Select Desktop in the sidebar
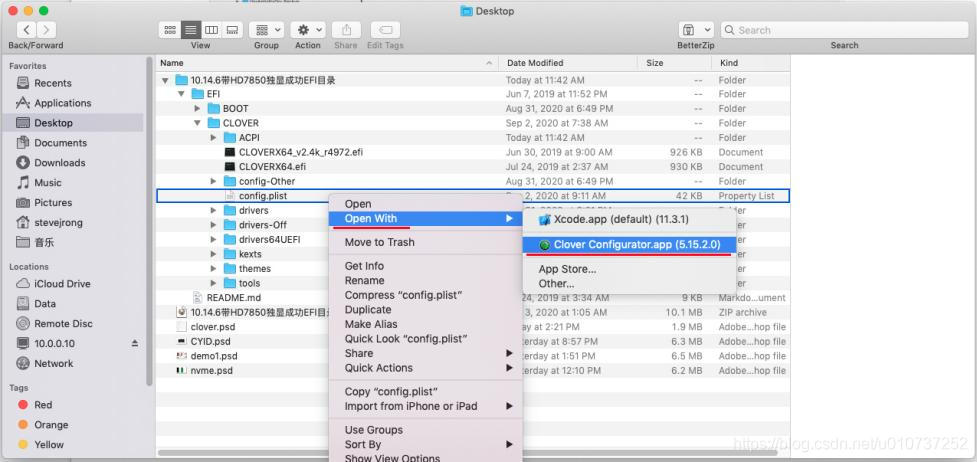Screen dimensions: 977x462 [54, 123]
